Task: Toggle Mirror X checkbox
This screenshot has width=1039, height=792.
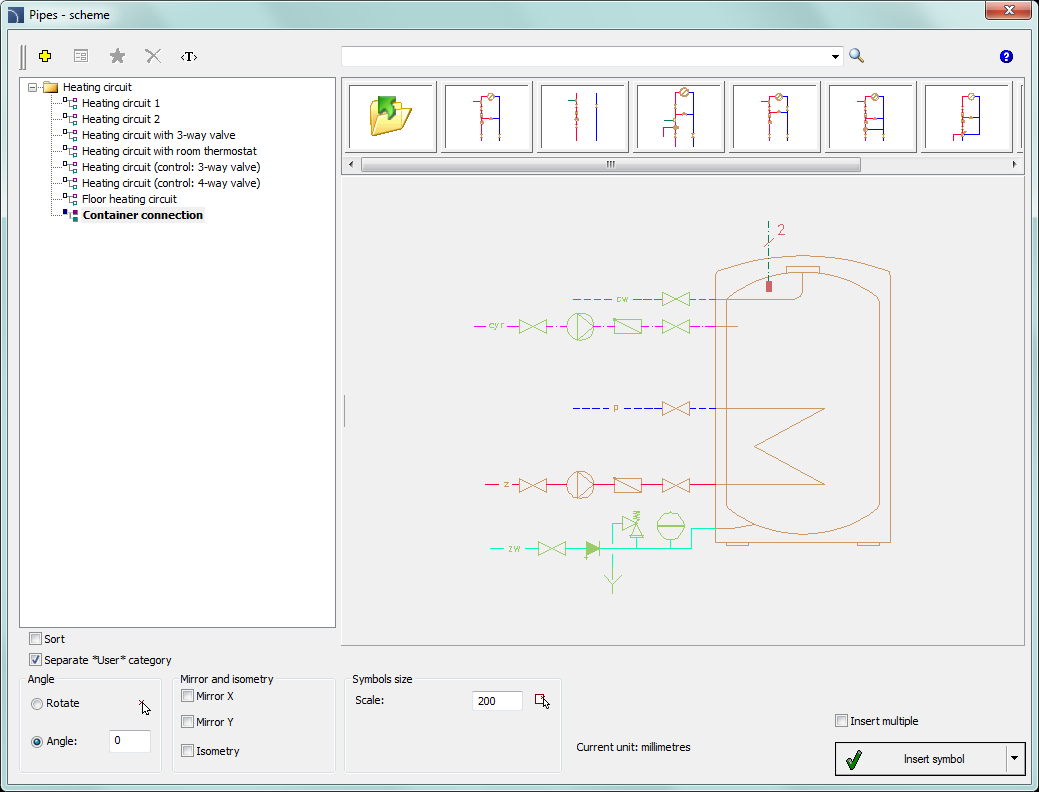Action: pyautogui.click(x=188, y=696)
